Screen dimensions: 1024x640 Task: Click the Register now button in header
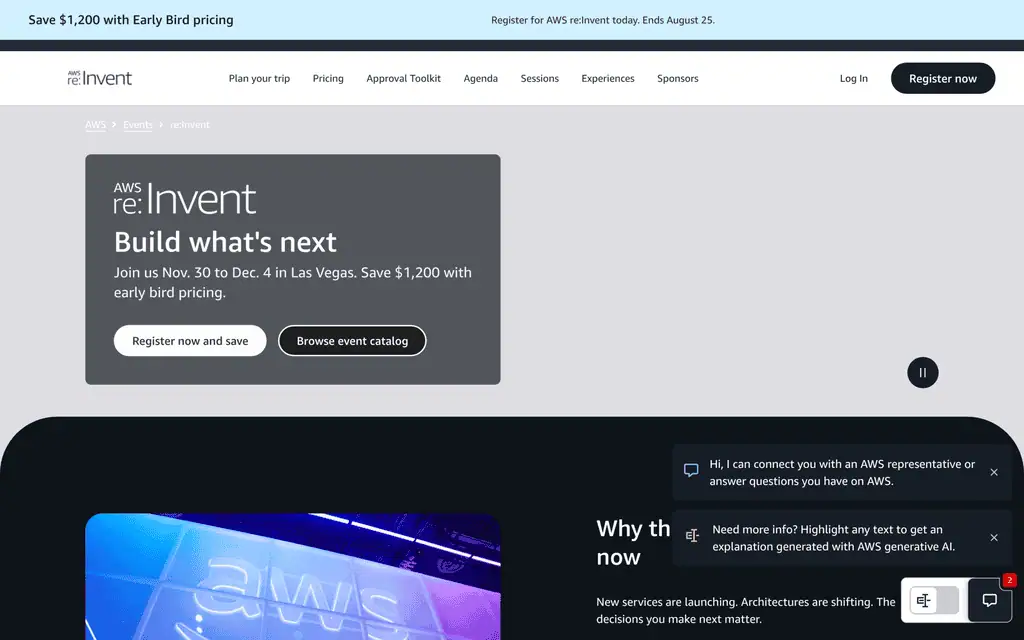click(x=943, y=78)
